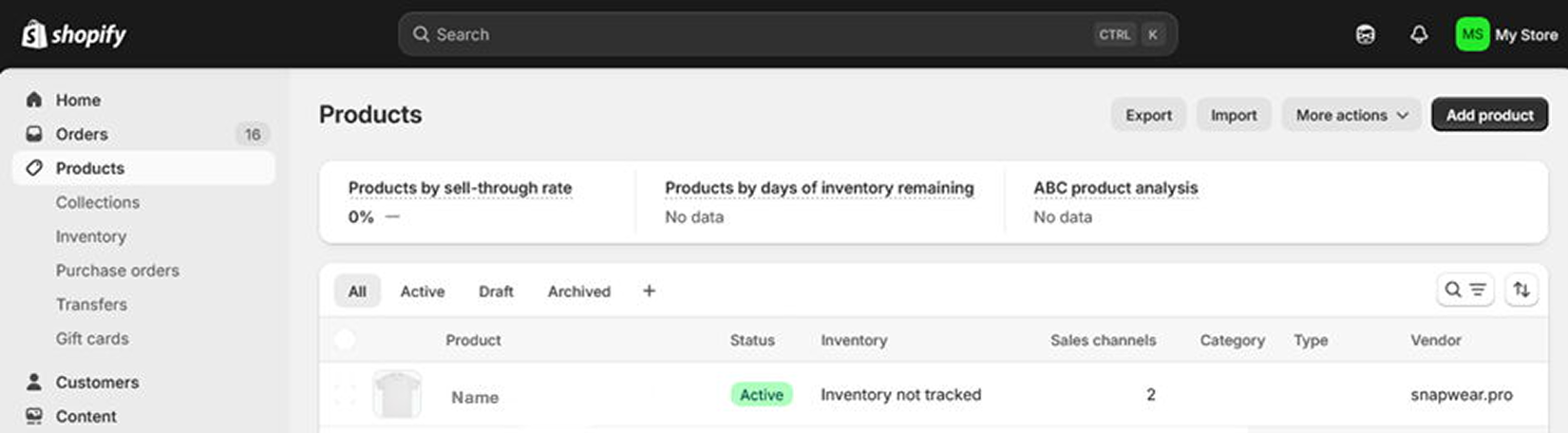
Task: Tick the checkbox for the Name product row
Action: [x=345, y=394]
